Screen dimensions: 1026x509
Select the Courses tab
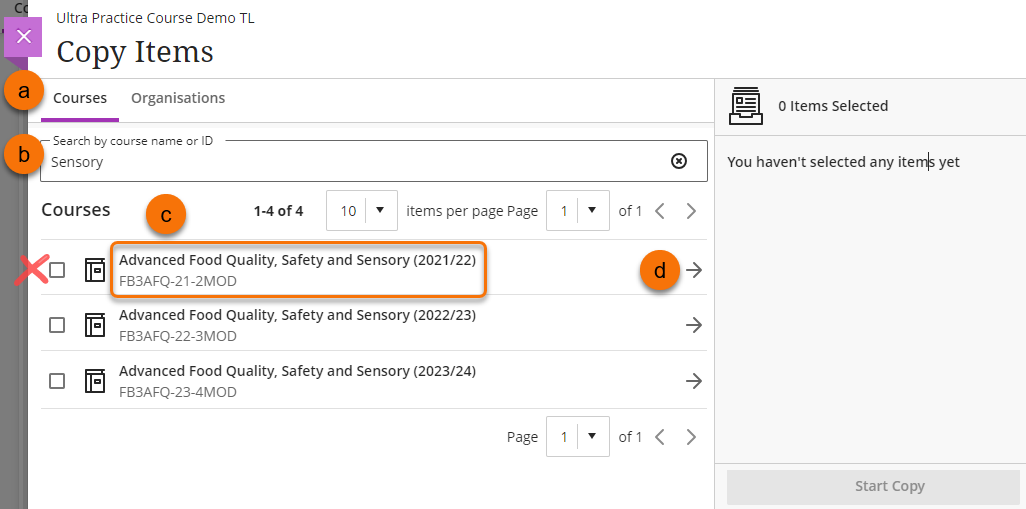pos(80,98)
